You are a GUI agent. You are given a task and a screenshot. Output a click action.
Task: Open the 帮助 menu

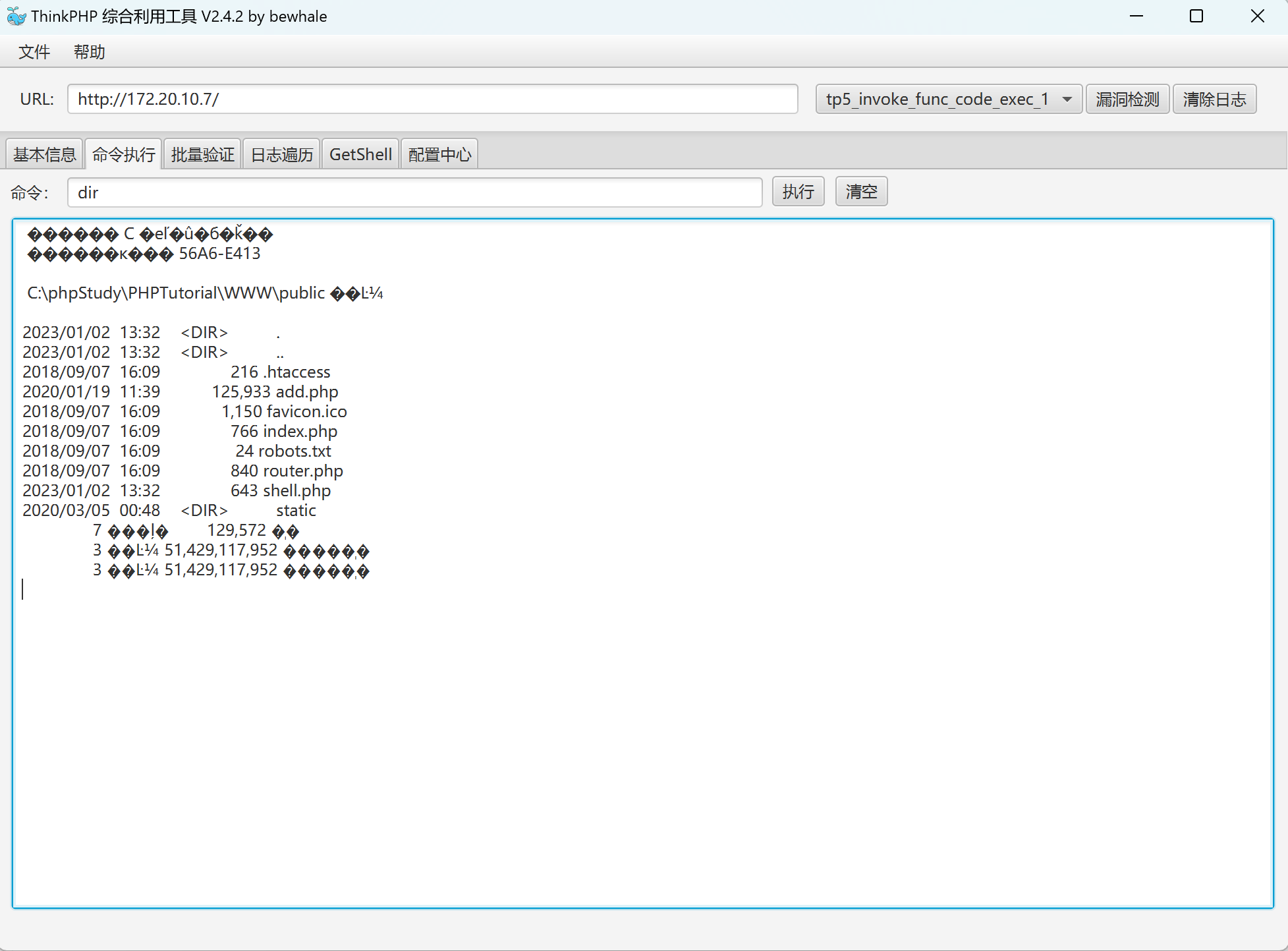pyautogui.click(x=90, y=52)
